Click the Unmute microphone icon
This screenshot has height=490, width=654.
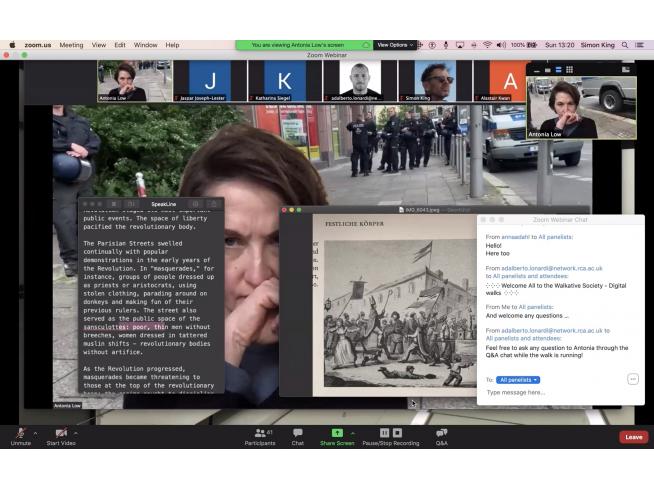21,433
